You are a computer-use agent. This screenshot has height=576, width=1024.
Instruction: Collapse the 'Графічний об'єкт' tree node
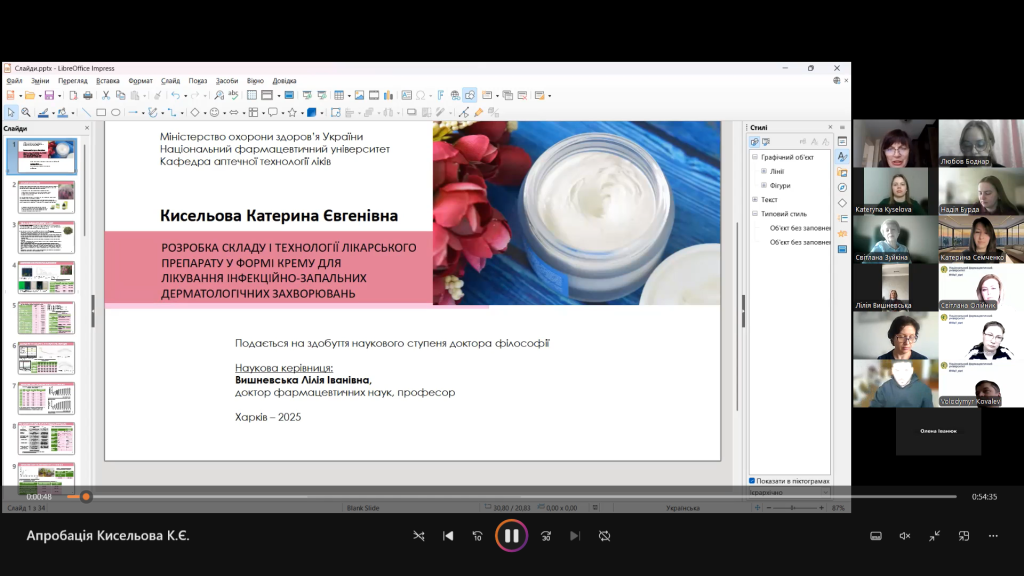(x=755, y=157)
